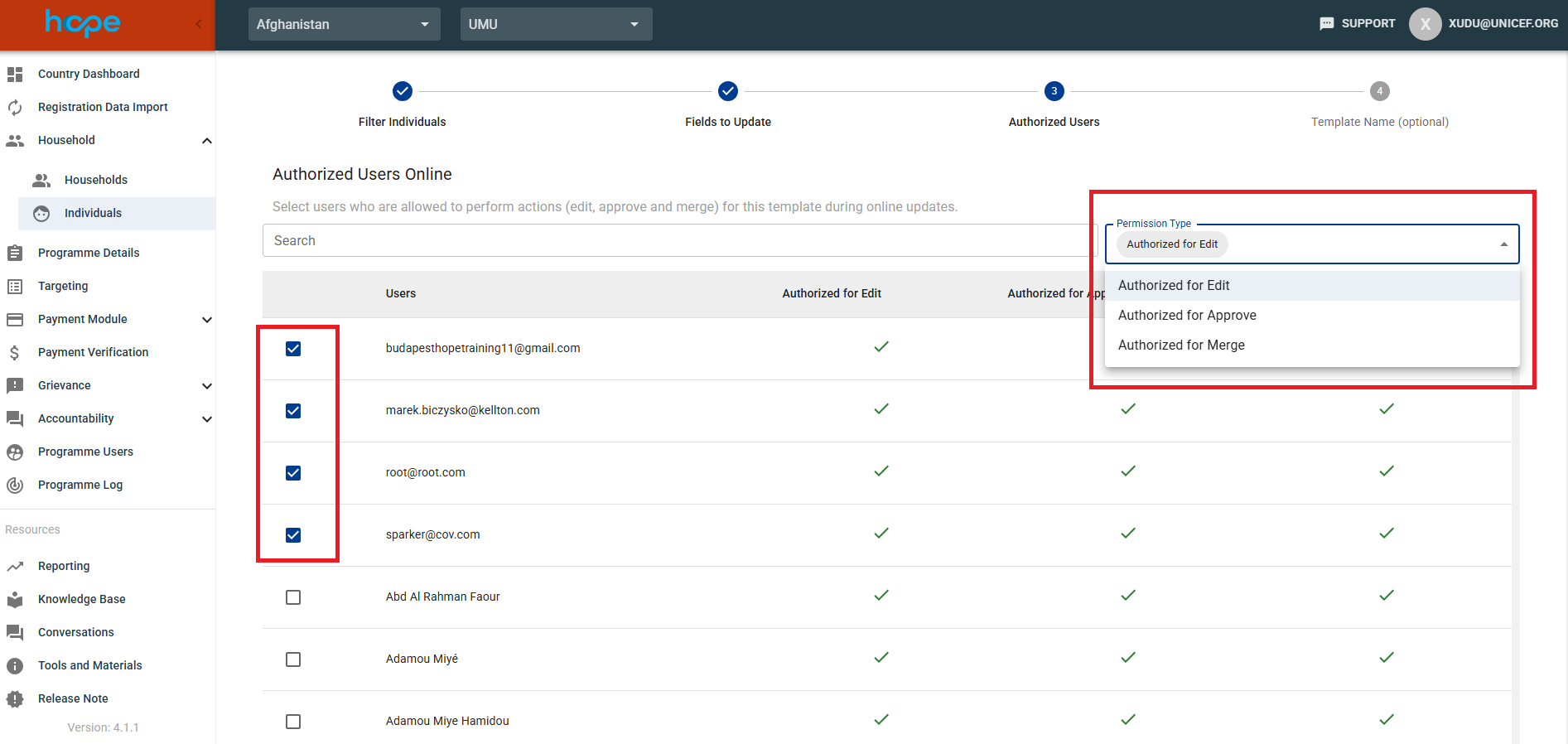Select Authorized for Approve option
Screen dimensions: 1568x744
coord(1187,316)
